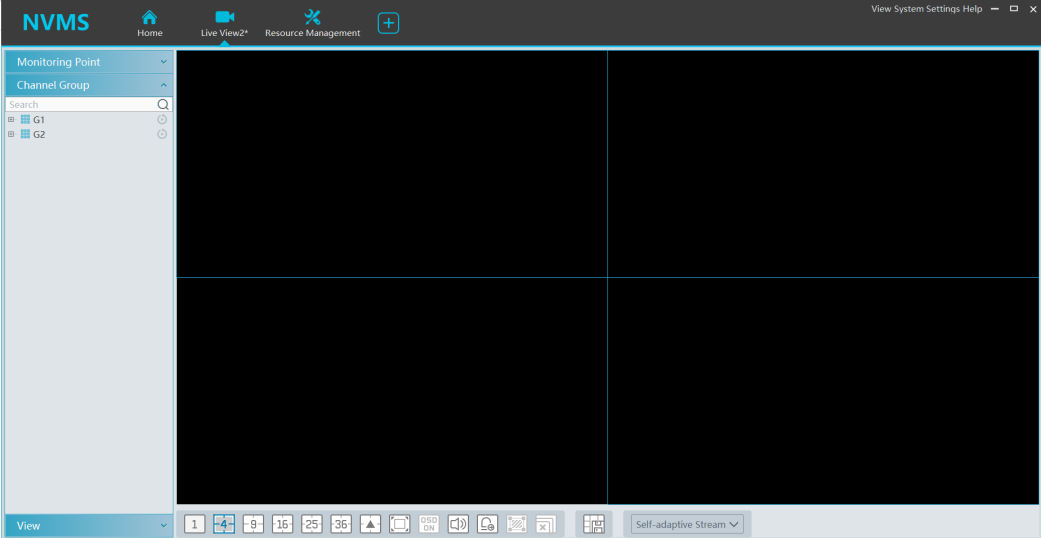Open the Self-adaptive Stream dropdown

(x=687, y=524)
